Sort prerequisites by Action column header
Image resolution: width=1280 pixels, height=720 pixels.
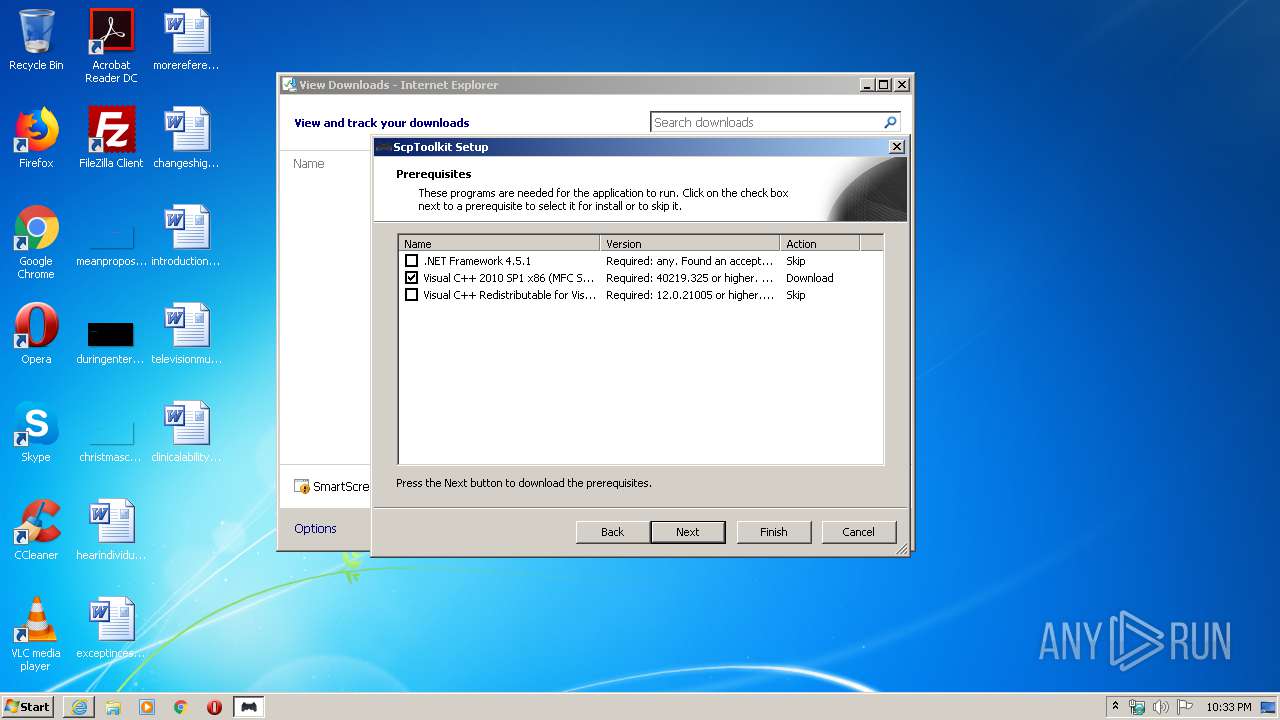tap(820, 243)
